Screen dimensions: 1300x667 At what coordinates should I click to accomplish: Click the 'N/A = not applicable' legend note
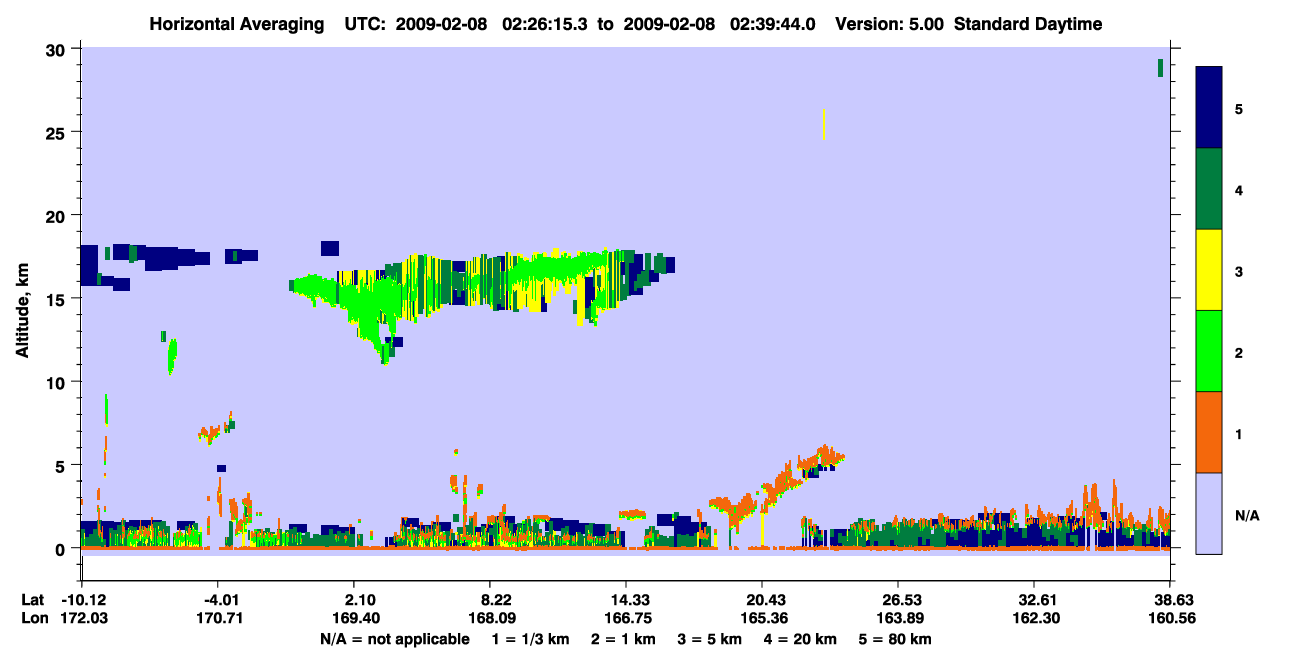click(x=395, y=639)
